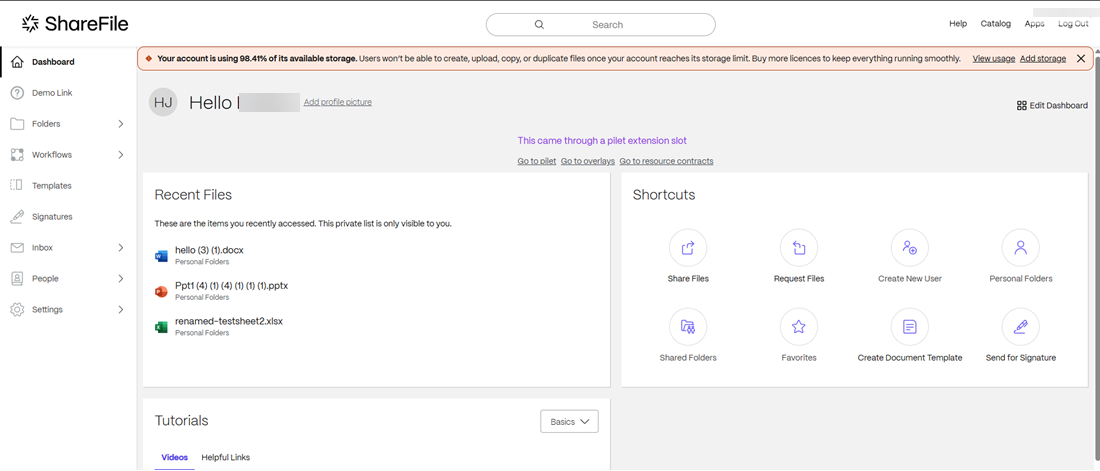Click the Shared Folders shortcut label
This screenshot has height=471, width=1100.
(688, 358)
